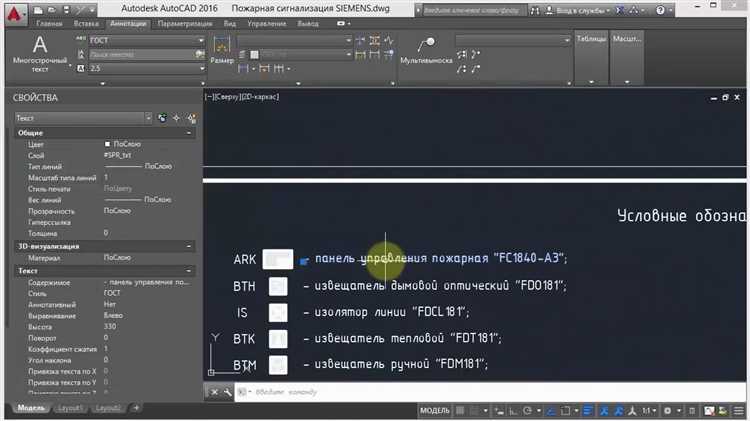Switch to the Параметризация ribbon tab

click(x=185, y=23)
